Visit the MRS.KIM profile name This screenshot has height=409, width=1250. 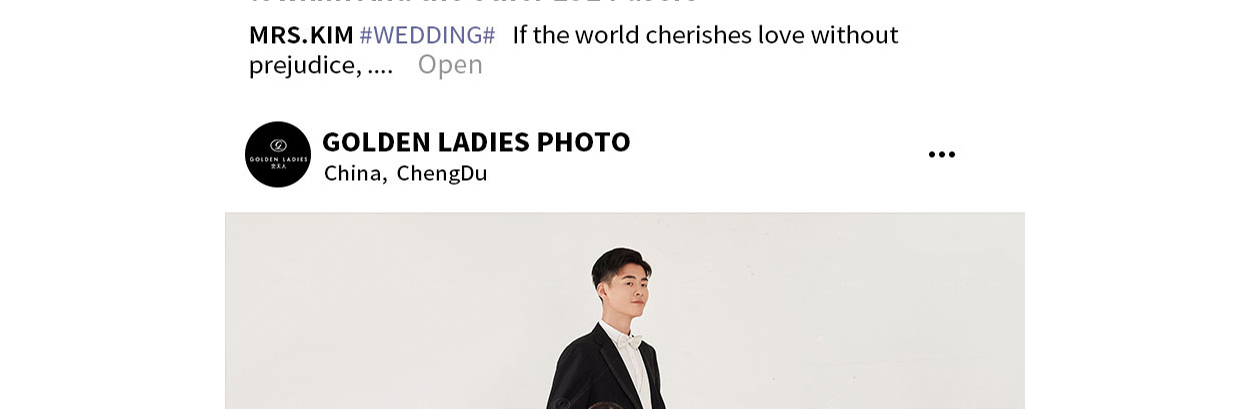coord(301,35)
